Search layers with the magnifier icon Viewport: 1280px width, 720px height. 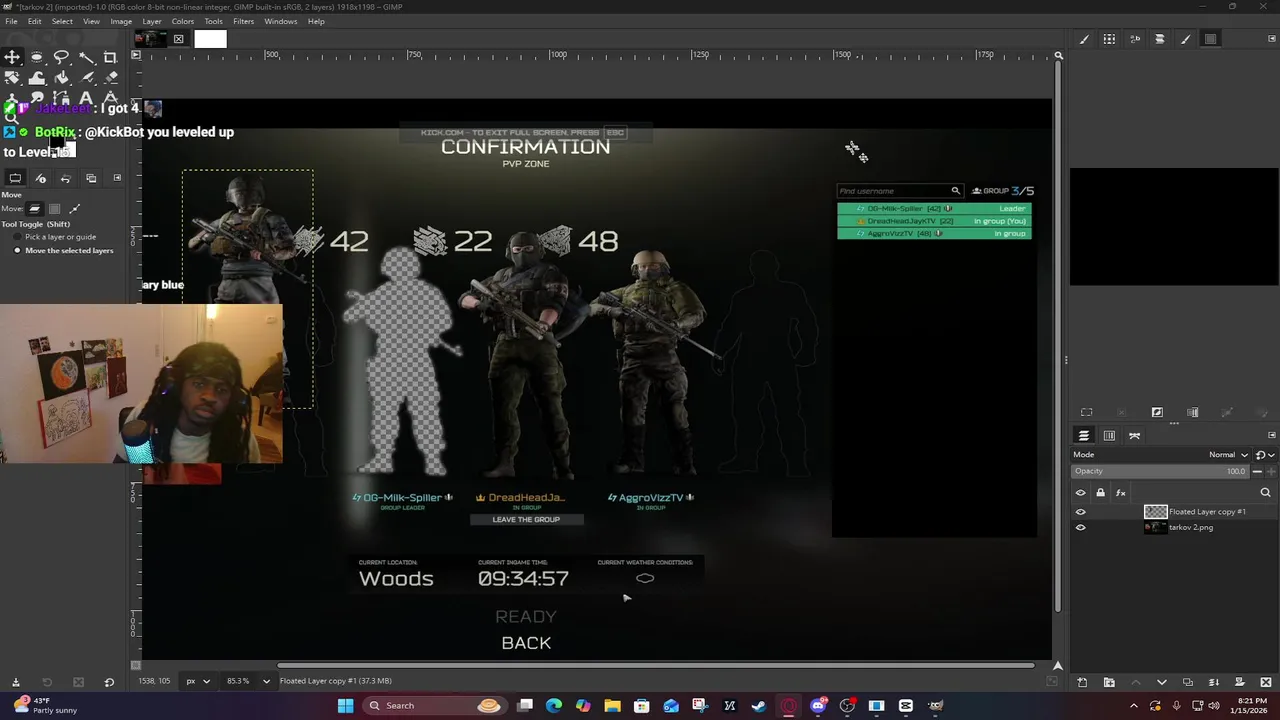click(1265, 493)
